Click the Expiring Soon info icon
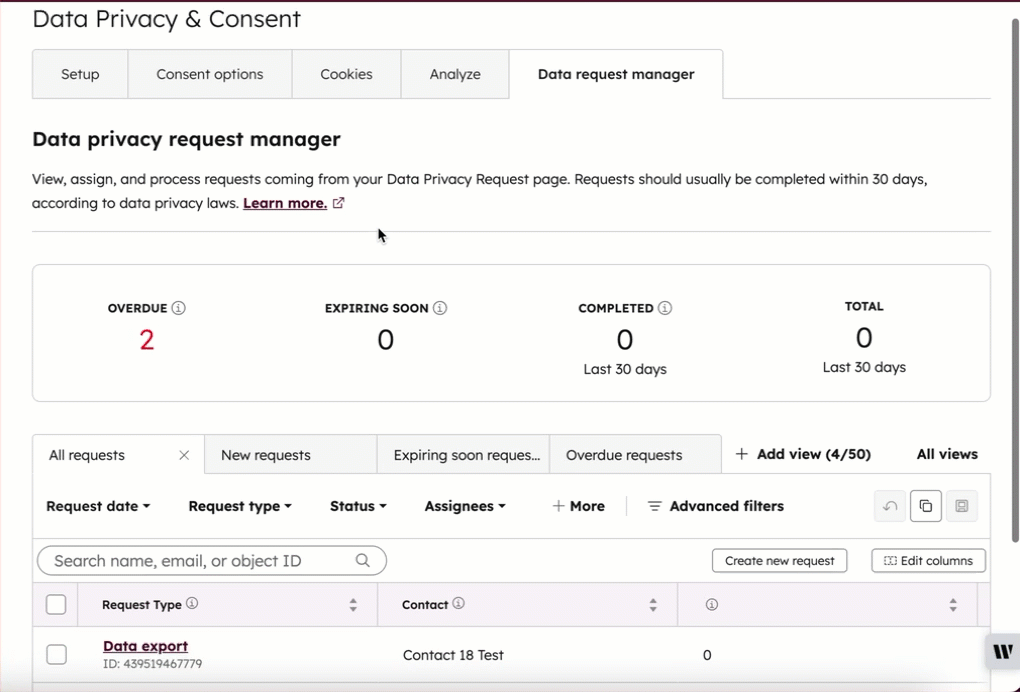The width and height of the screenshot is (1020, 692). tap(439, 308)
